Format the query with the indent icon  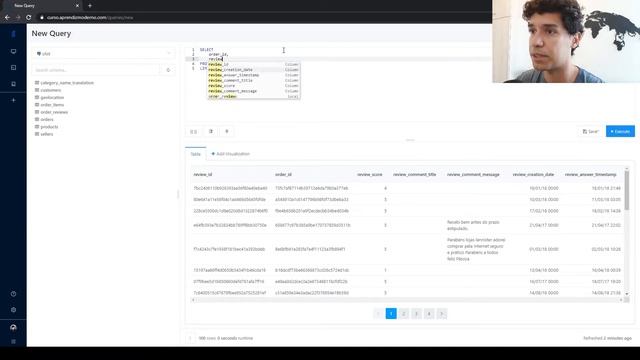coord(211,131)
